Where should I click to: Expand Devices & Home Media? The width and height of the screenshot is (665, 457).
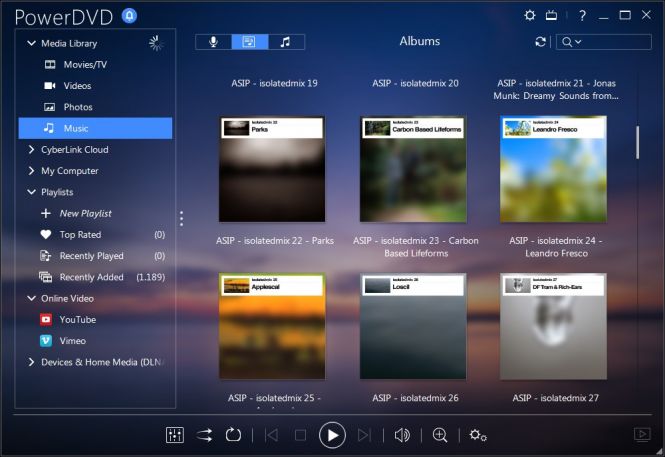31,362
